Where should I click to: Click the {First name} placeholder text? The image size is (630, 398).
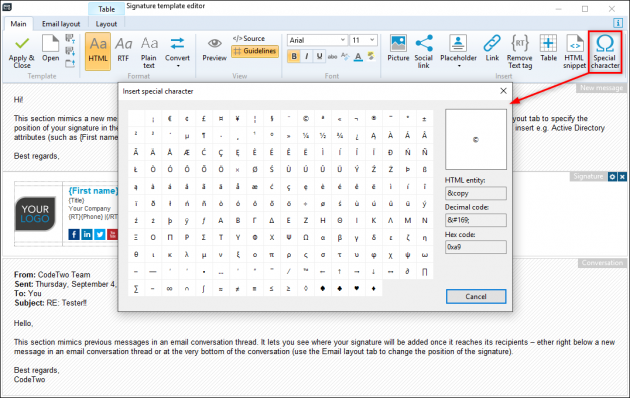[93, 191]
